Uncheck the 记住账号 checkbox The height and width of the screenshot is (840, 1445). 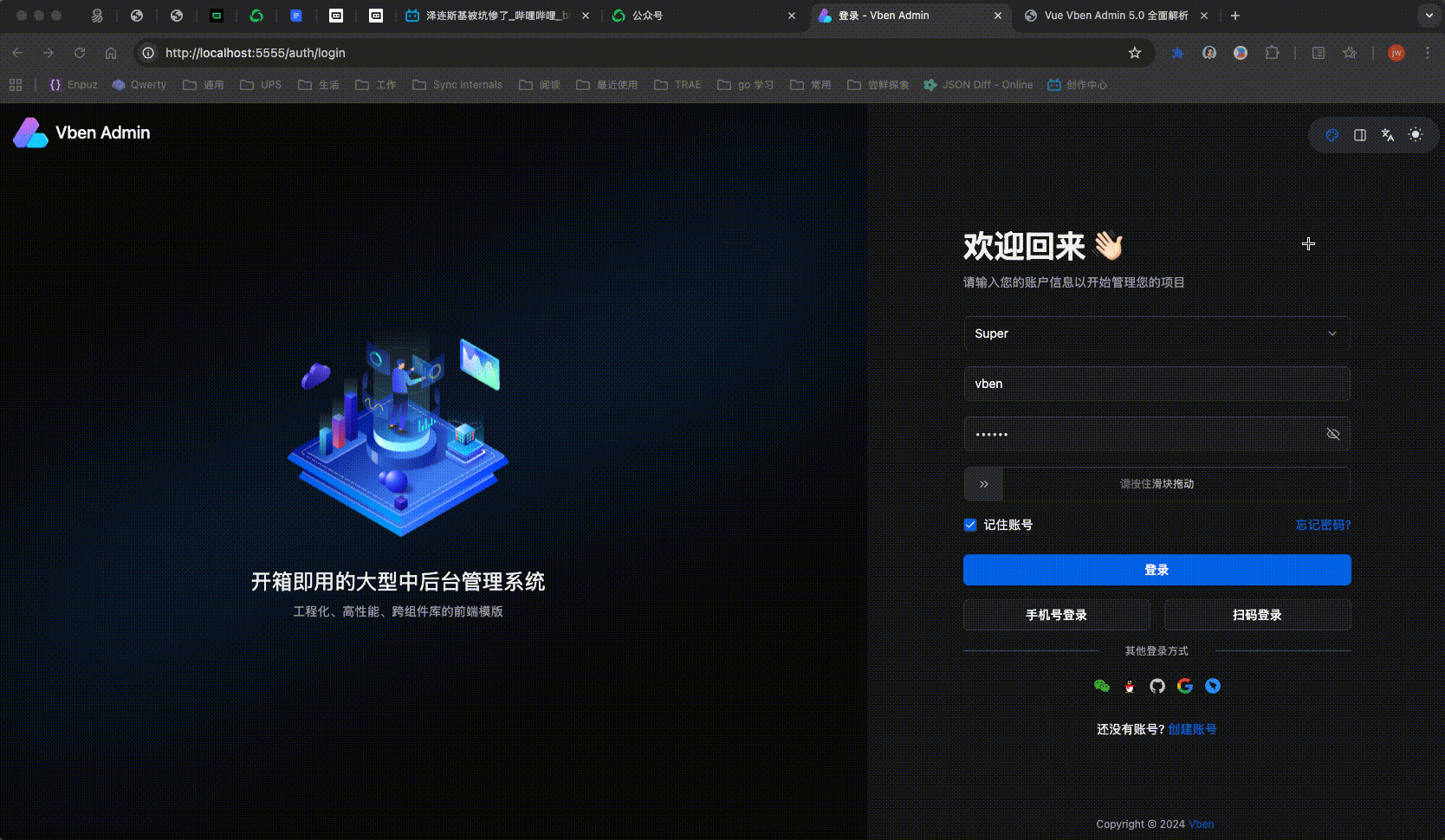[970, 525]
